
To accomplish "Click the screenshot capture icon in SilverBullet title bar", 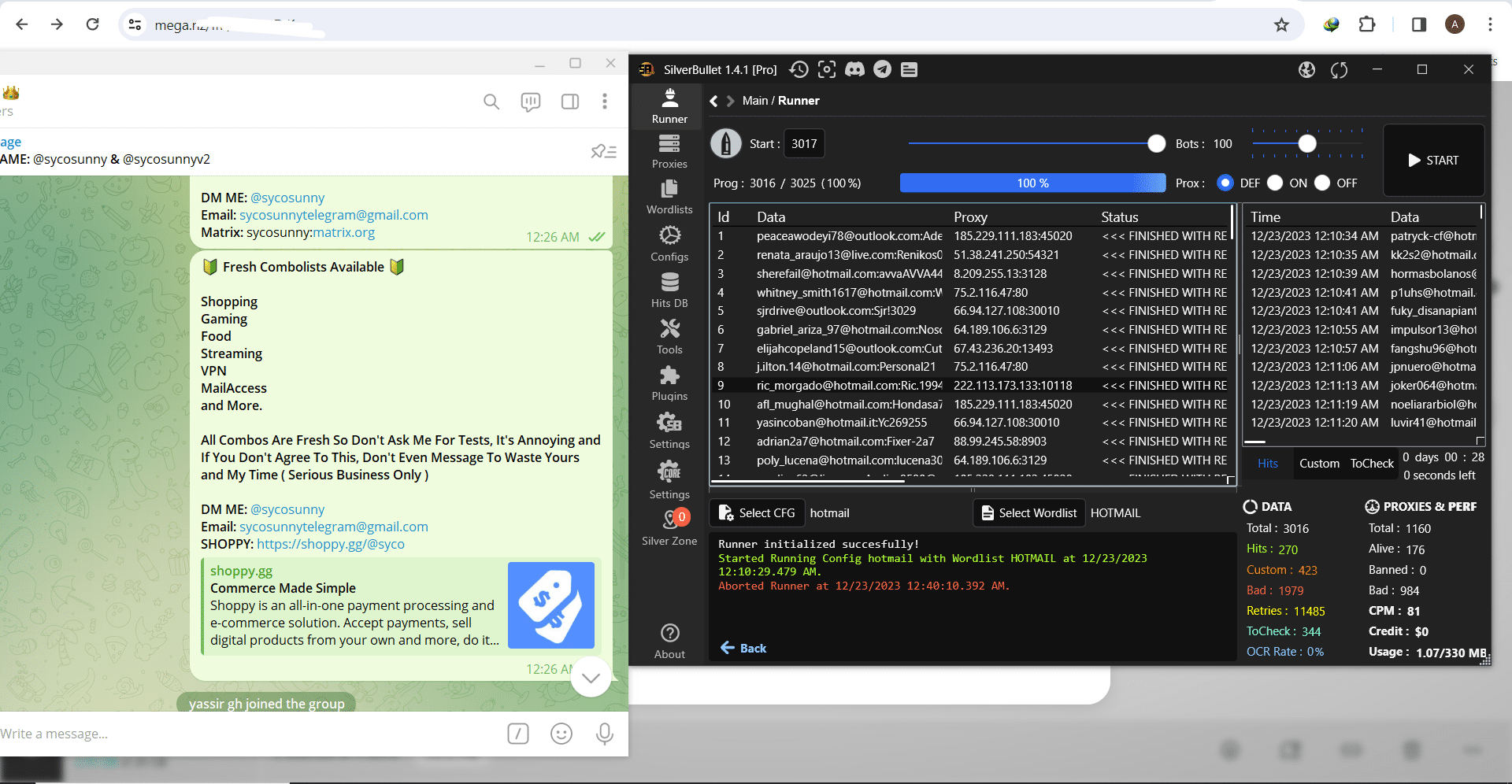I will [x=827, y=69].
